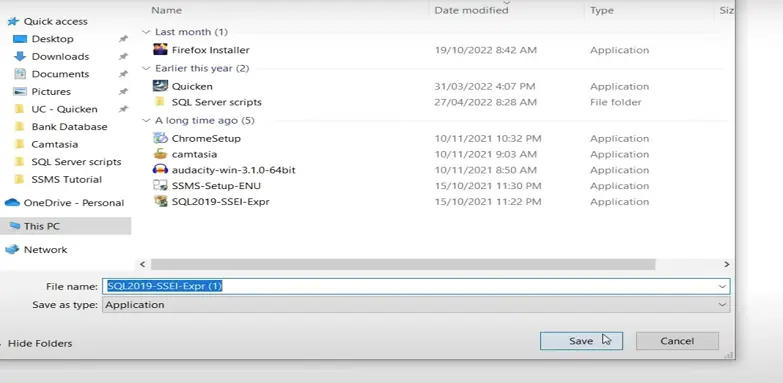Click the This PC monitor icon
This screenshot has height=383, width=783.
[x=14, y=226]
